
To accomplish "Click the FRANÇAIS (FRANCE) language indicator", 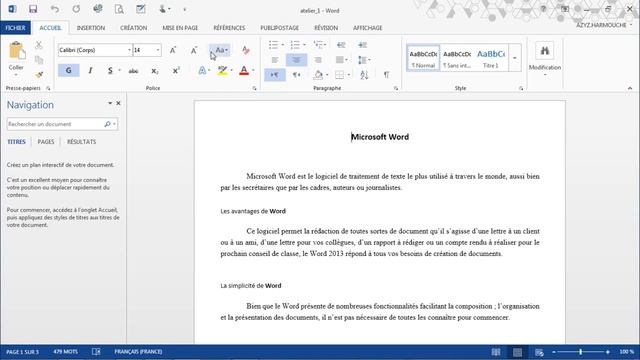I will tap(138, 351).
